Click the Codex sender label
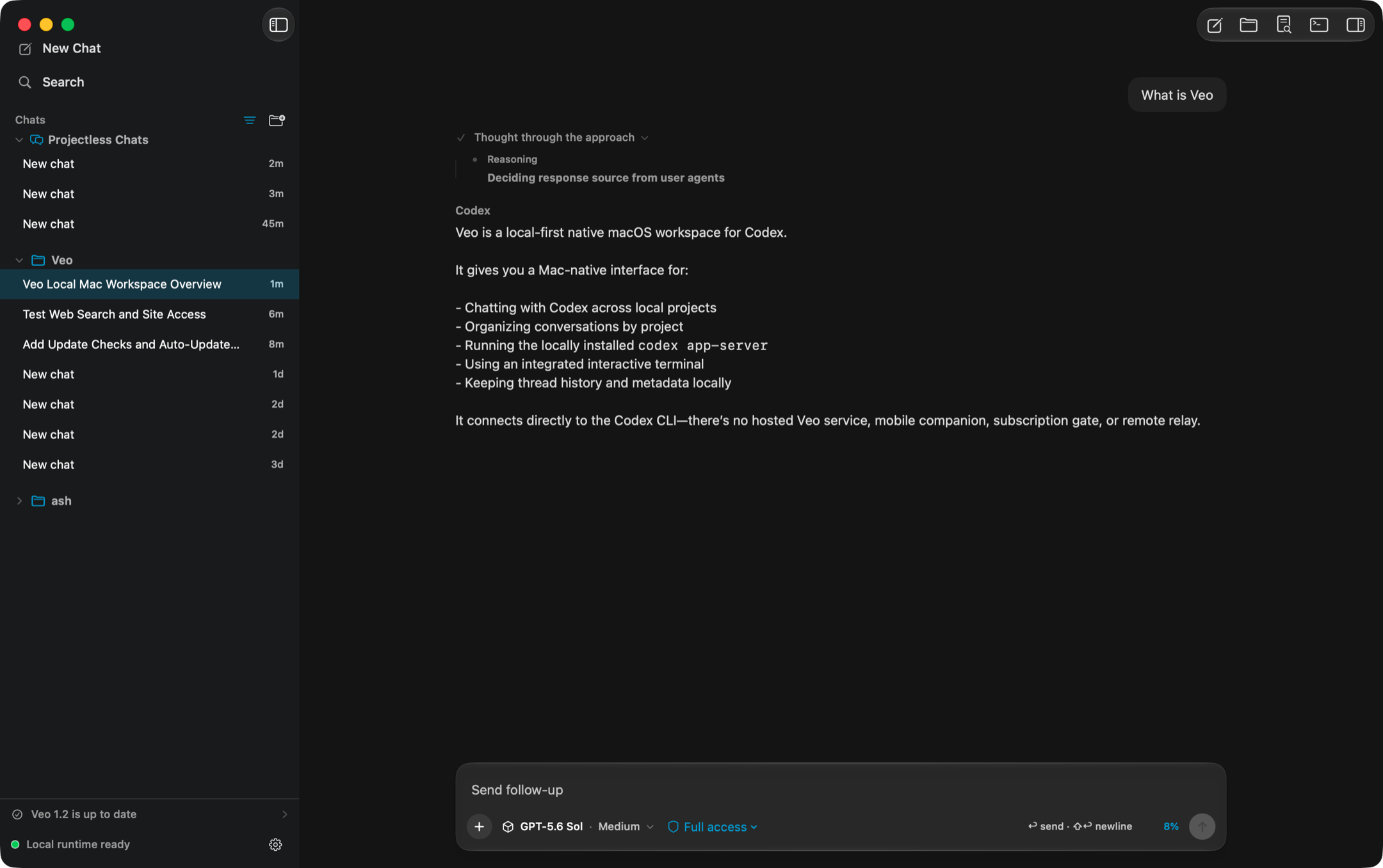 tap(473, 211)
